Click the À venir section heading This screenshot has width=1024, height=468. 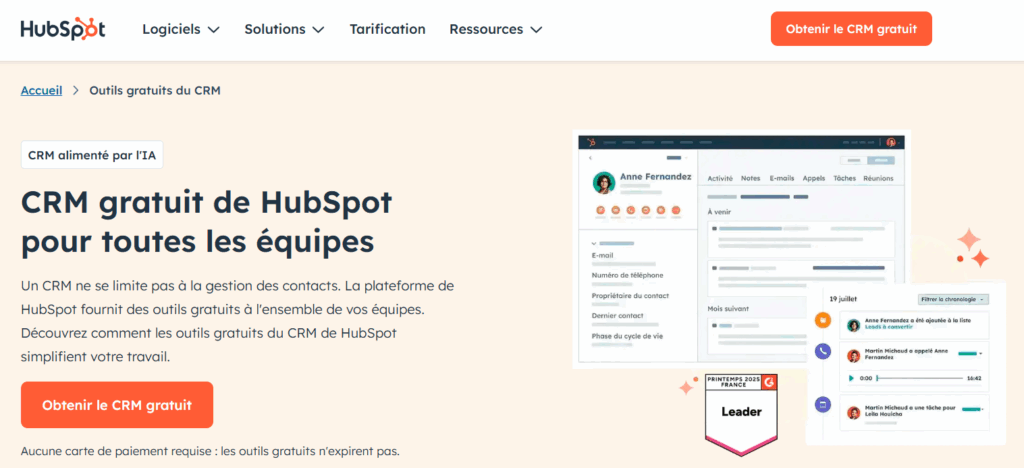point(720,212)
